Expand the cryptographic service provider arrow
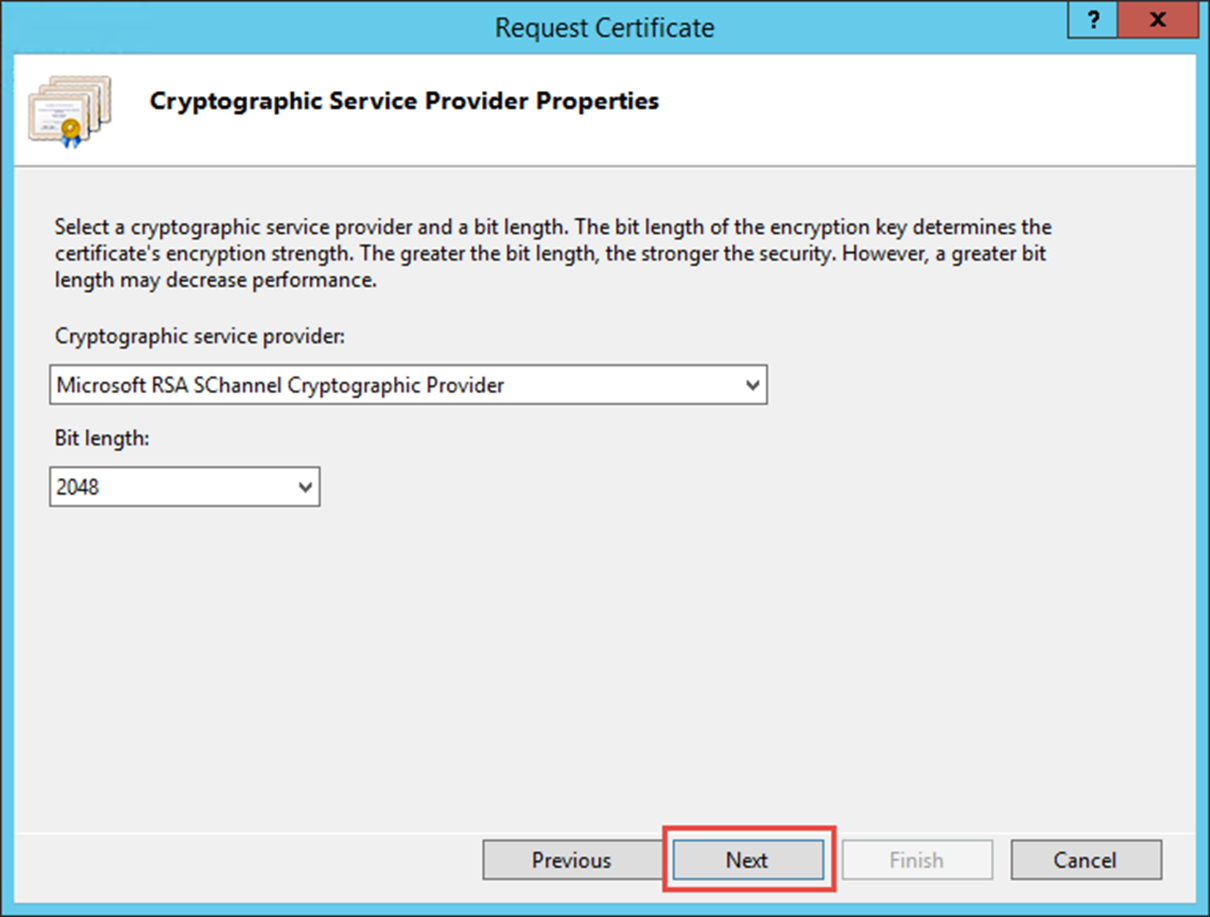This screenshot has width=1210, height=917. click(753, 385)
